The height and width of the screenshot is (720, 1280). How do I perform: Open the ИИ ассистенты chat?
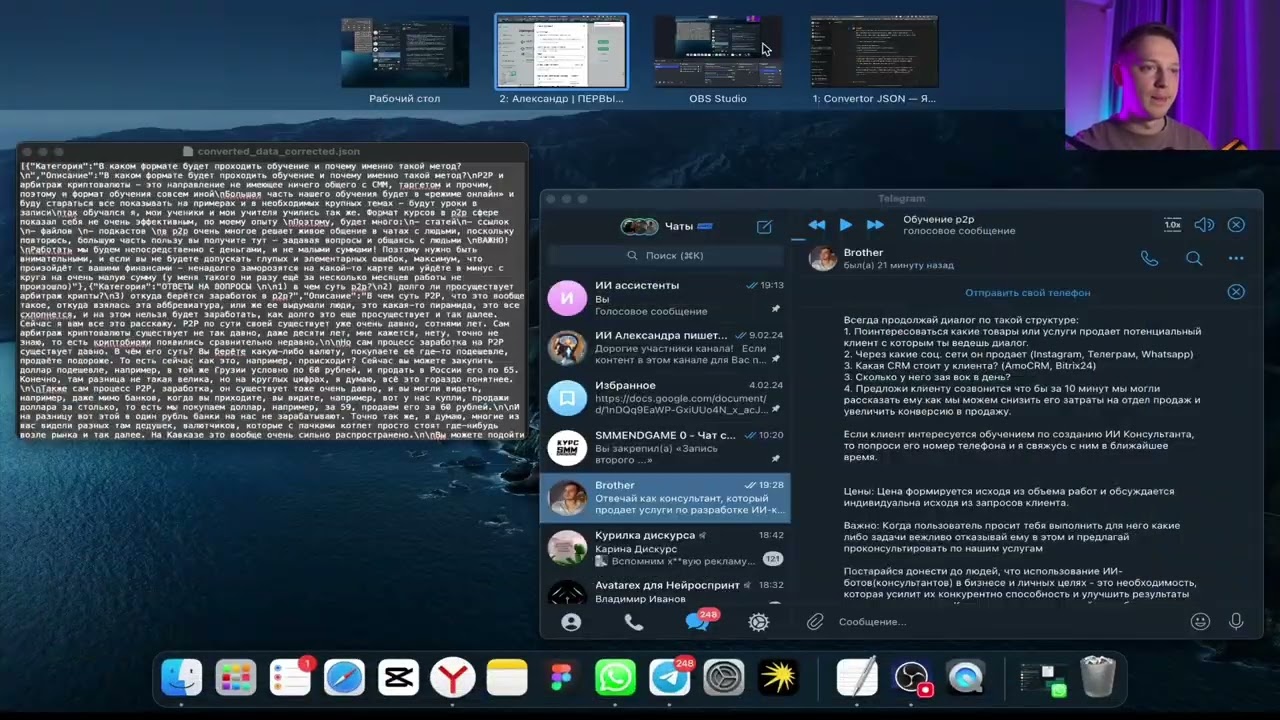point(665,298)
